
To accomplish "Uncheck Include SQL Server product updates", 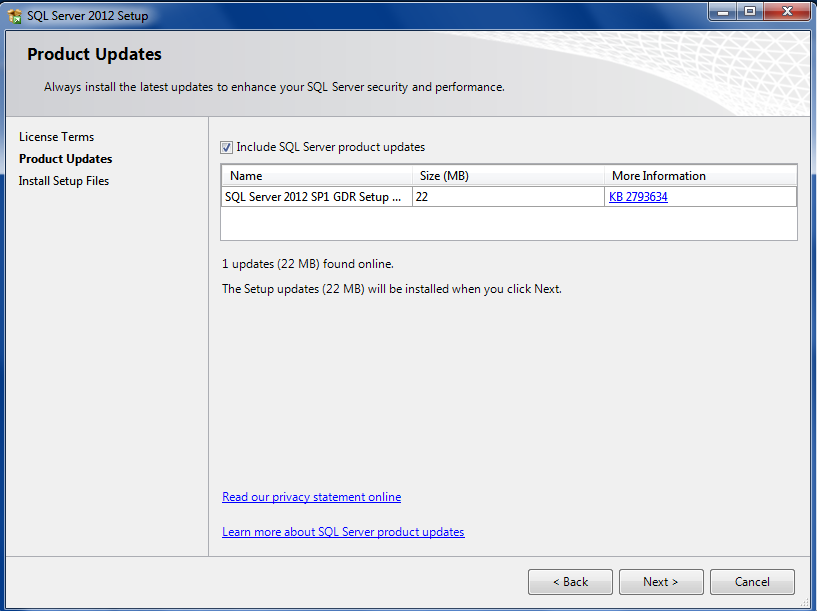I will [226, 147].
